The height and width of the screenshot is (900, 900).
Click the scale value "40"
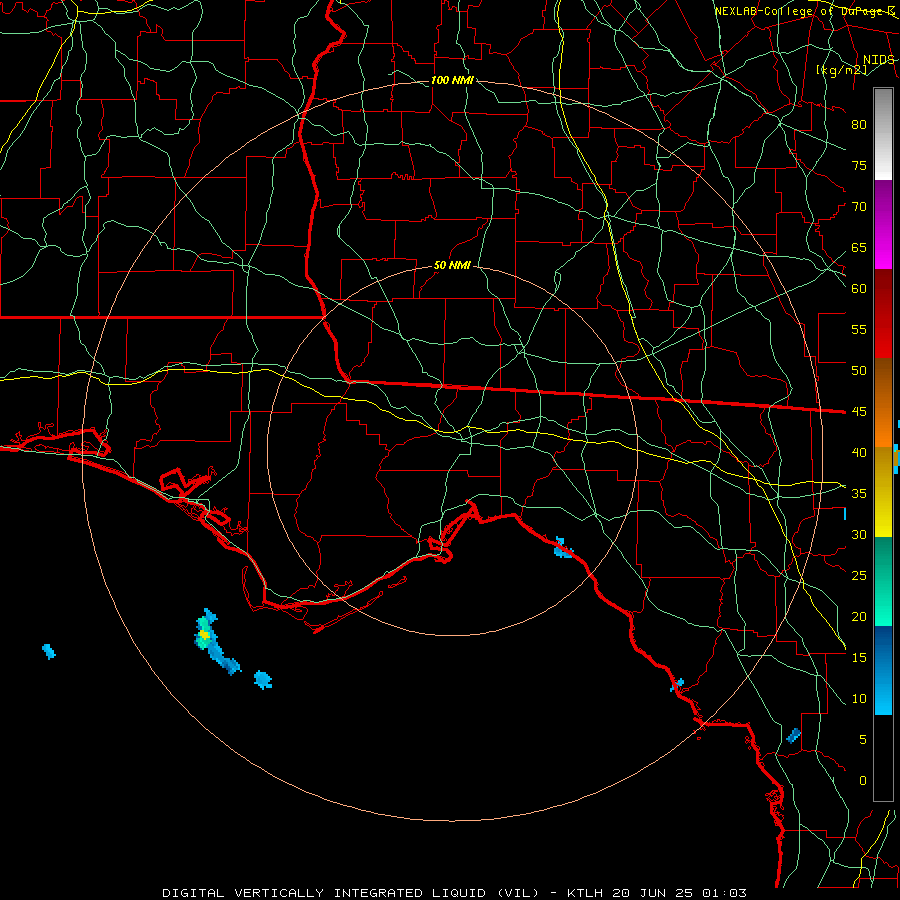point(859,452)
